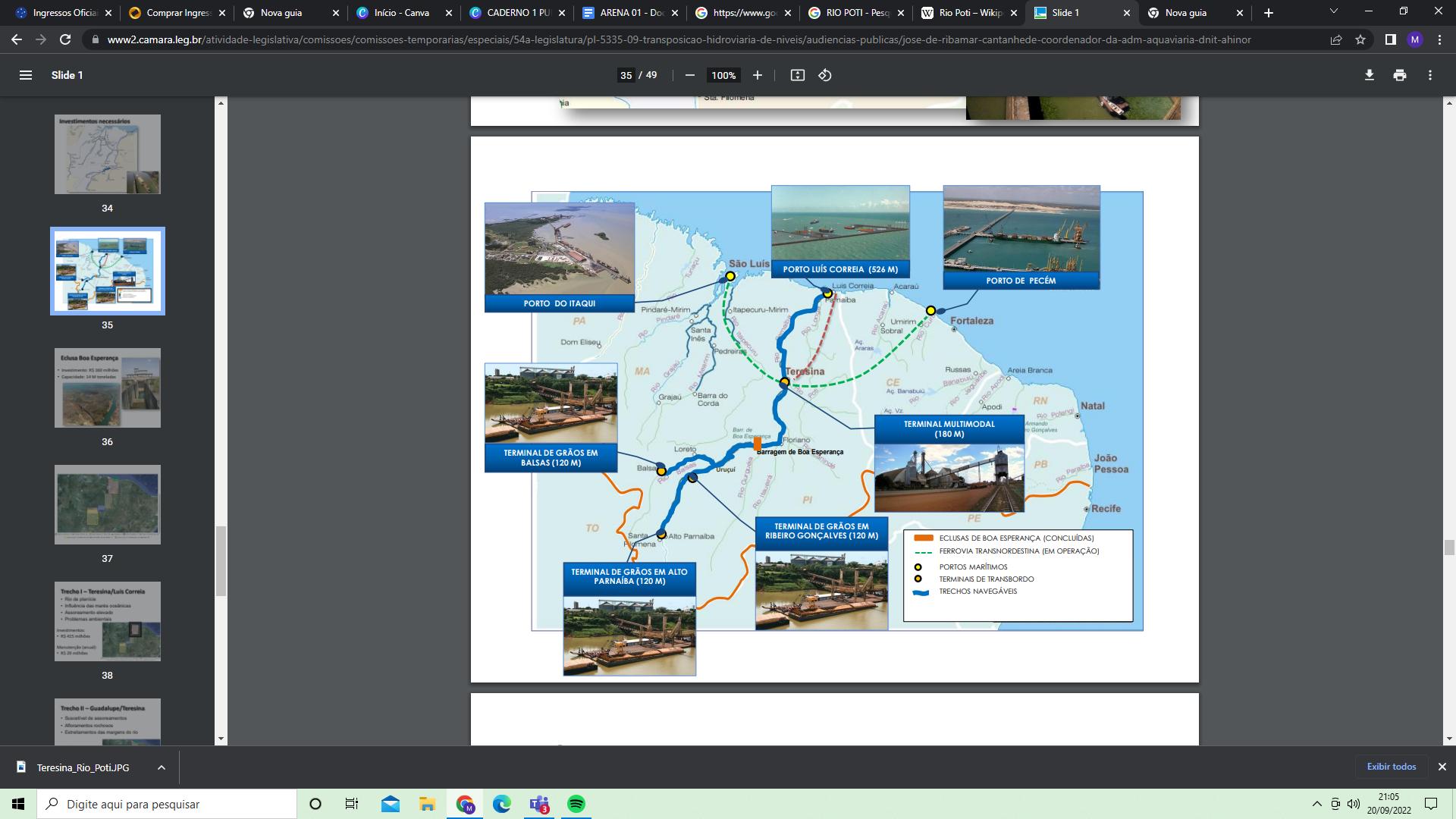Screen dimensions: 1456x819
Task: Click the PDF zoom out button
Action: point(689,75)
